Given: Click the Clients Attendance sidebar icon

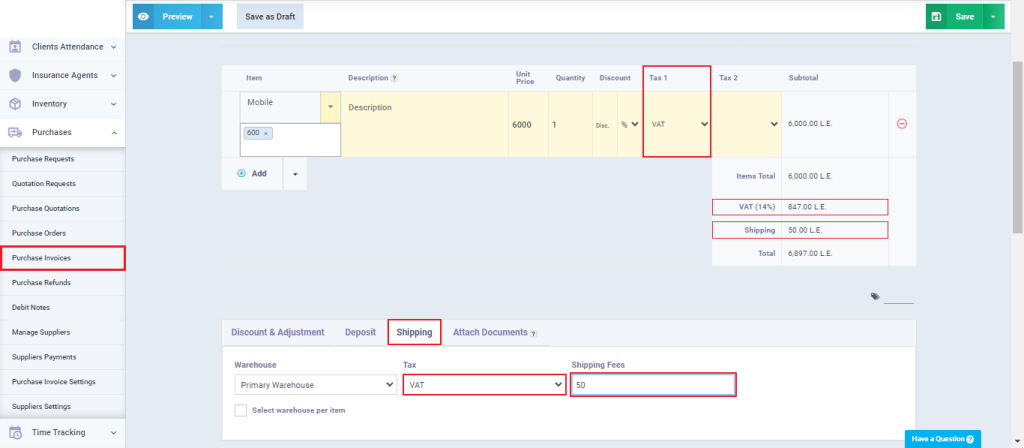Looking at the screenshot, I should [x=15, y=47].
